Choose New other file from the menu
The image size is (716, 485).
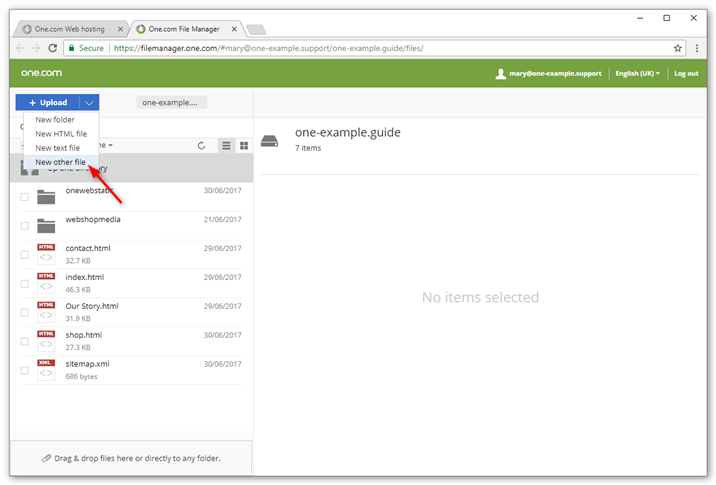point(61,162)
